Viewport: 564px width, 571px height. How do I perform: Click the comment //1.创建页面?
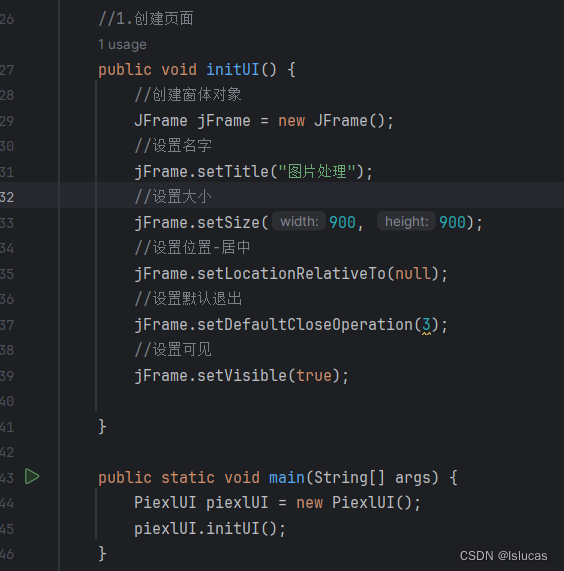coord(146,19)
